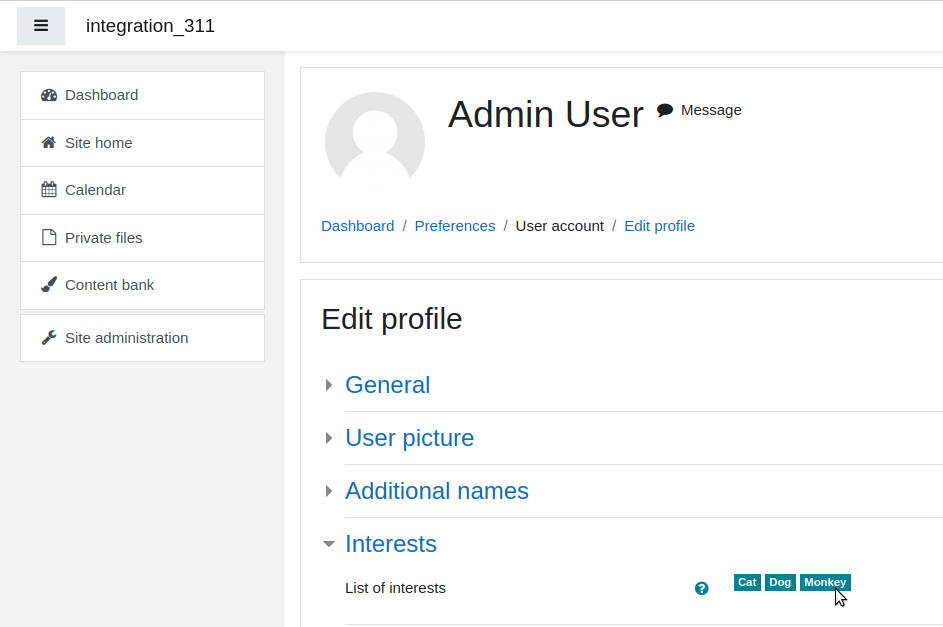Click the Dashboard gauge icon

point(49,95)
